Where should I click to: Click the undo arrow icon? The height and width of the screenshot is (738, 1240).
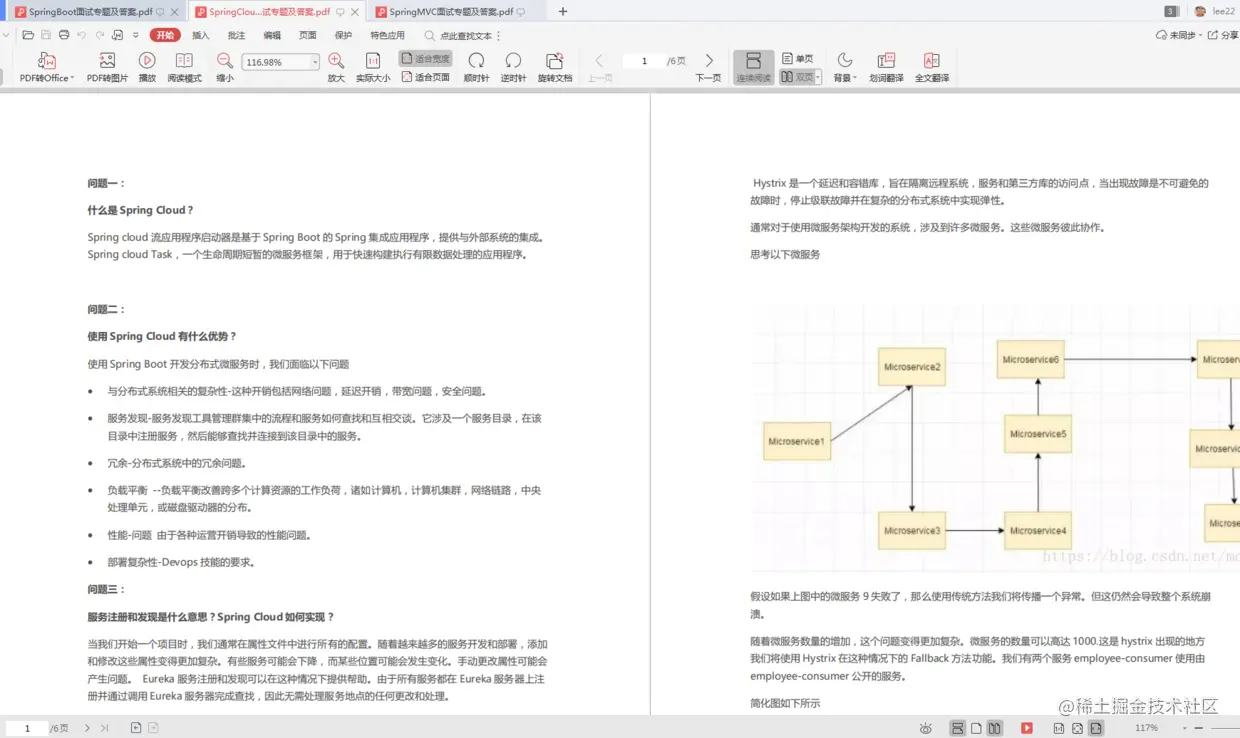pyautogui.click(x=82, y=35)
